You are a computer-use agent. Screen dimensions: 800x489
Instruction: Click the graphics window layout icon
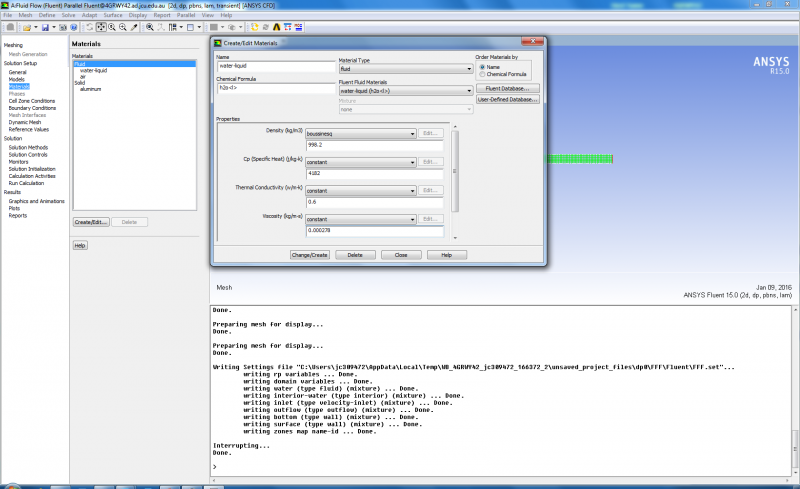[190, 27]
